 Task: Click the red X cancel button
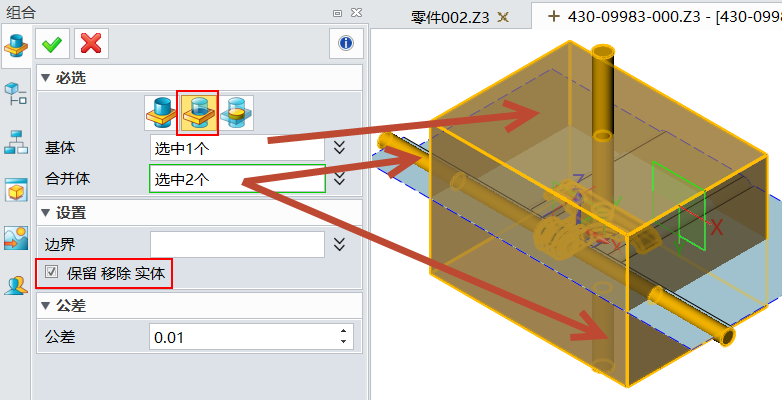91,43
